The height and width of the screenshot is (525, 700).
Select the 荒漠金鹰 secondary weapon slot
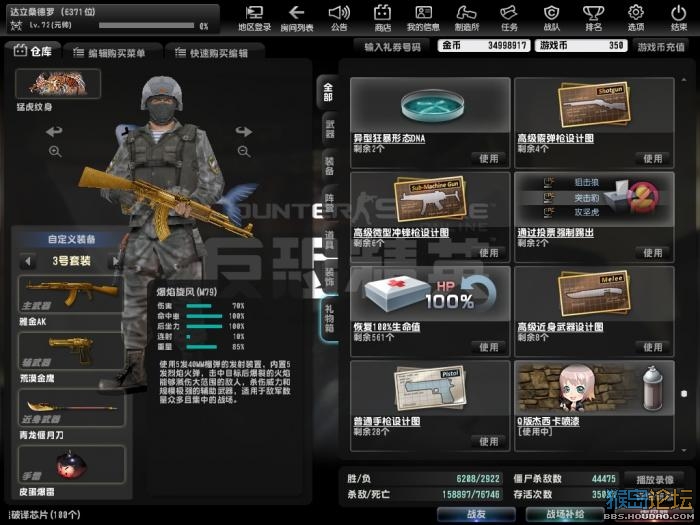[x=71, y=351]
